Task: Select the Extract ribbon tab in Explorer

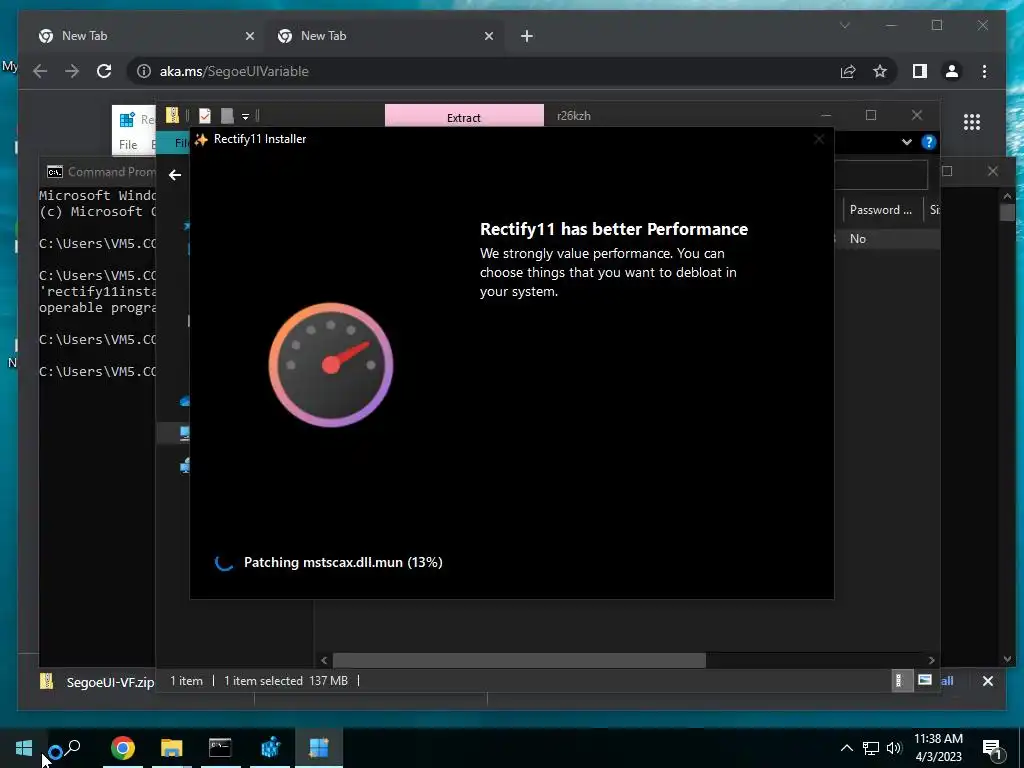Action: tap(464, 117)
